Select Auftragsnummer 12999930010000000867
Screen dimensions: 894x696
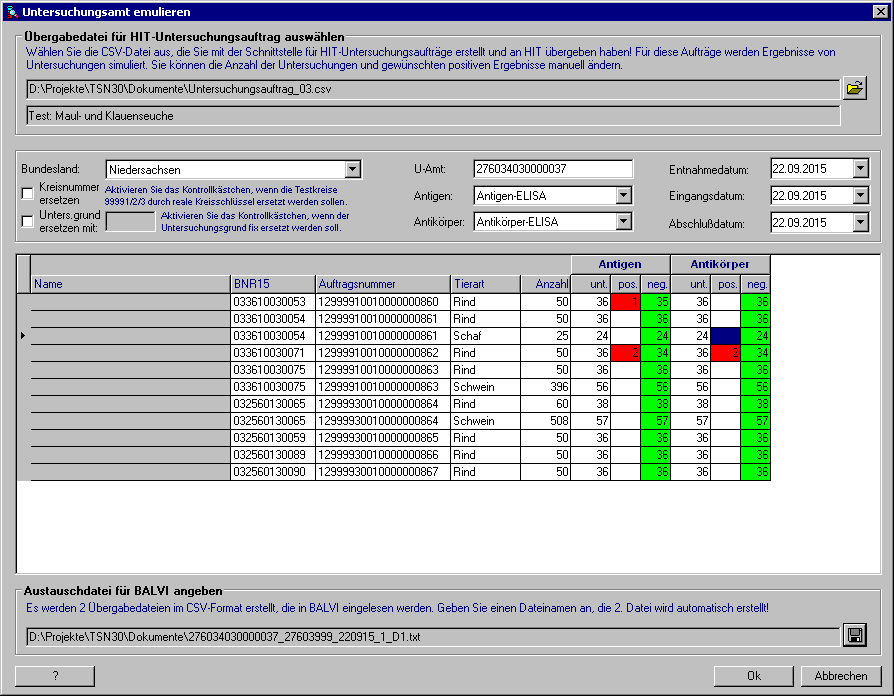[x=383, y=472]
